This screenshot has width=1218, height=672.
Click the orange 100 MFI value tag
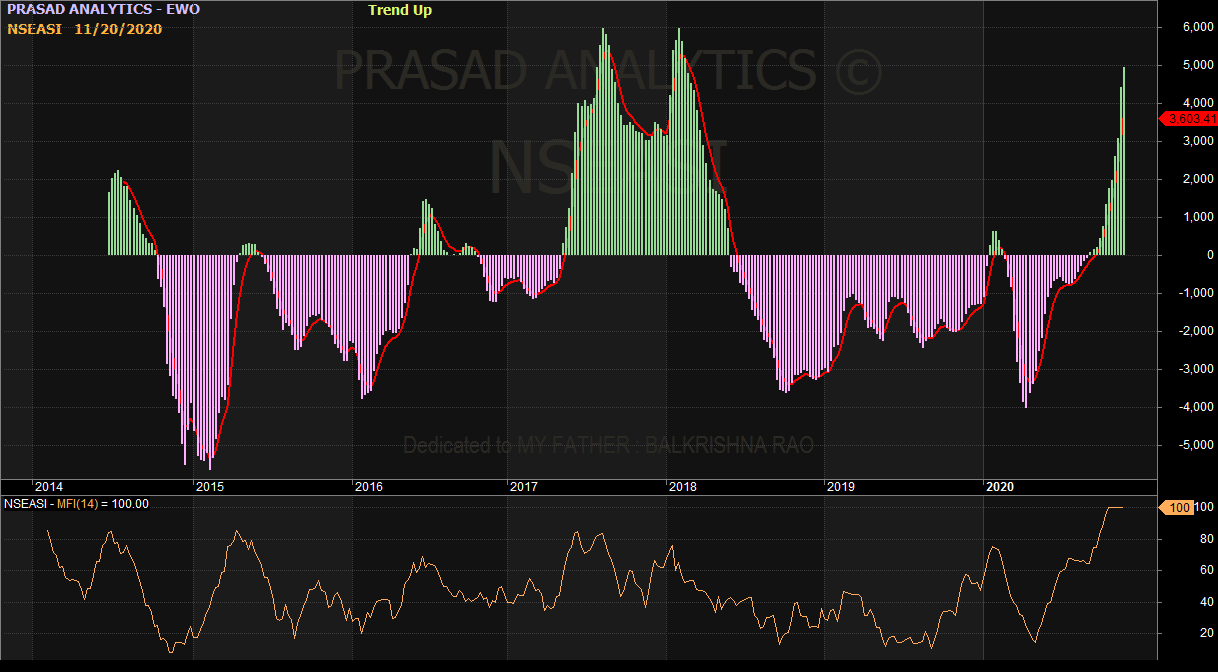click(x=1178, y=508)
